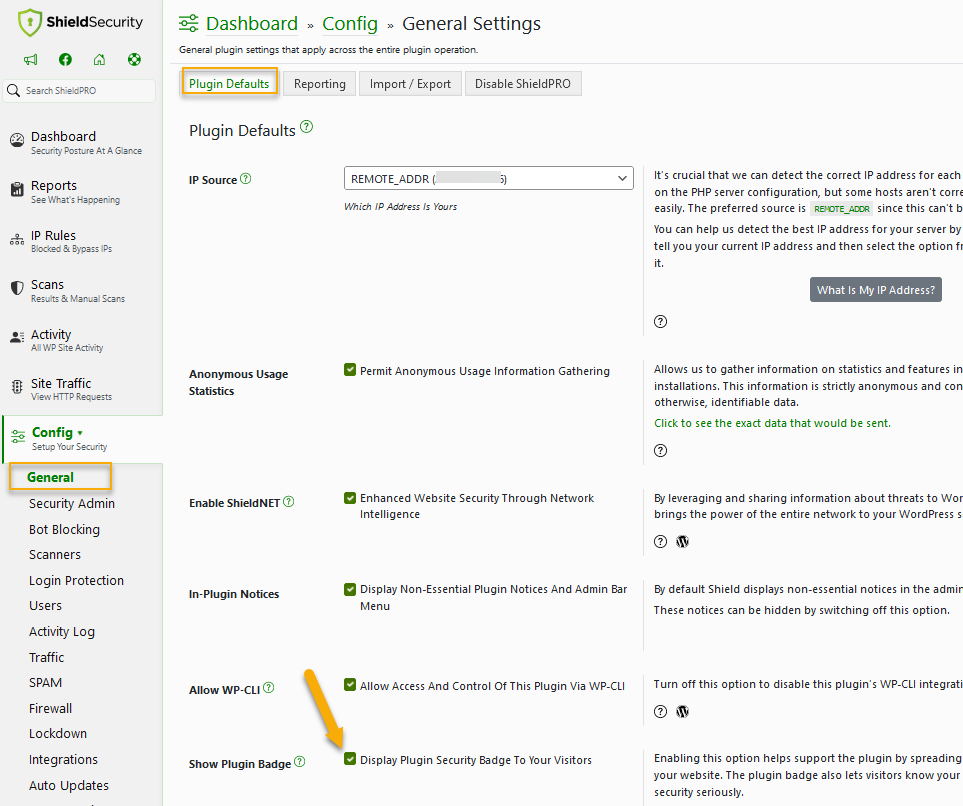
Task: Click help circle icon under anonymous usage description
Action: [660, 451]
